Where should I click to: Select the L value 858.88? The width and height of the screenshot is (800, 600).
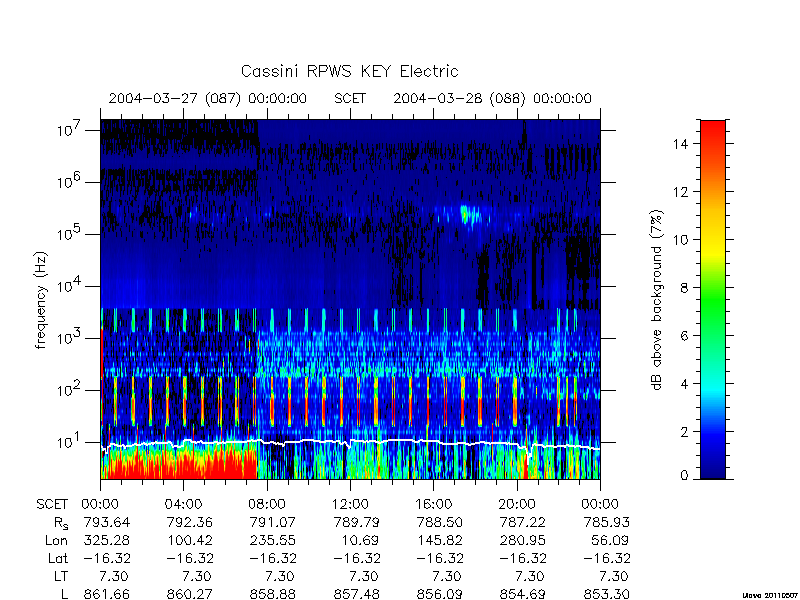click(273, 594)
